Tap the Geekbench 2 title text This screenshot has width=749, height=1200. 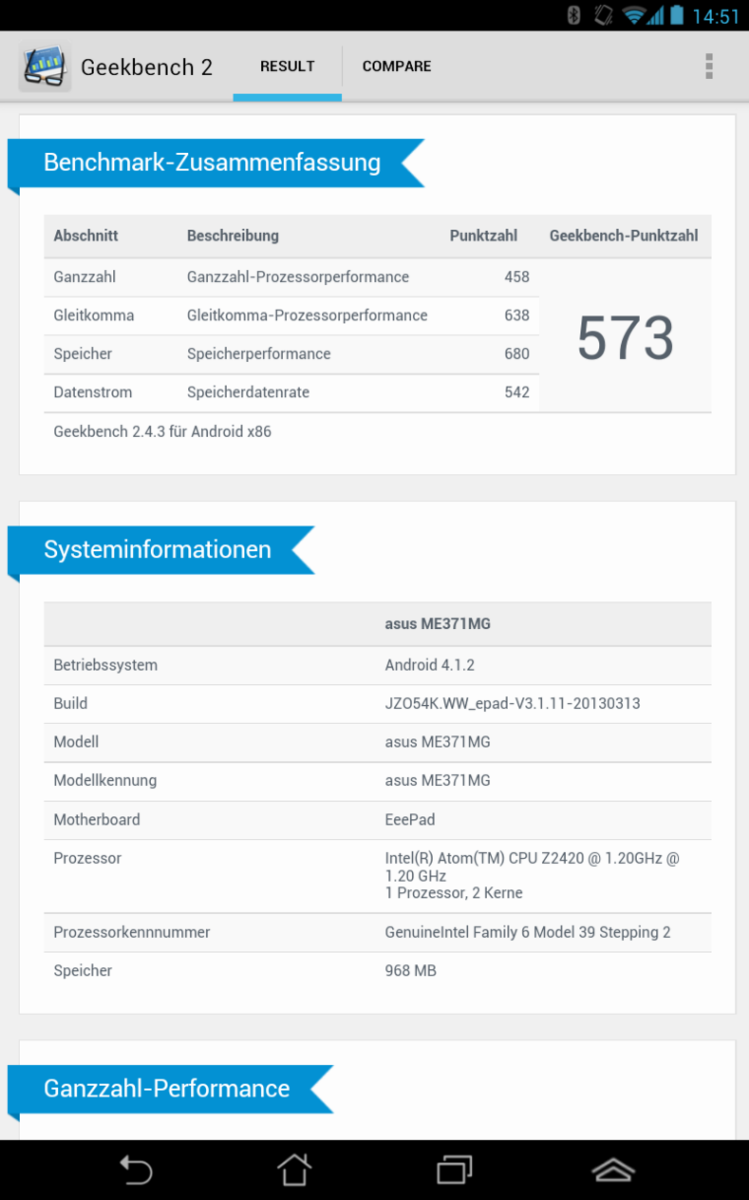(146, 68)
